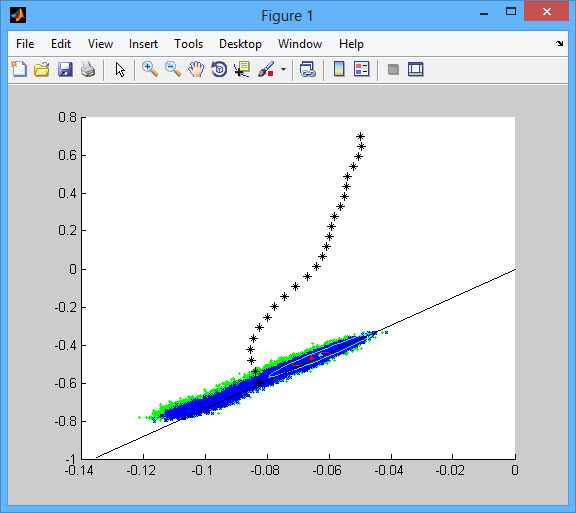Toggle the Edit Plot arrow tool
Viewport: 576px width, 513px height.
coord(120,69)
